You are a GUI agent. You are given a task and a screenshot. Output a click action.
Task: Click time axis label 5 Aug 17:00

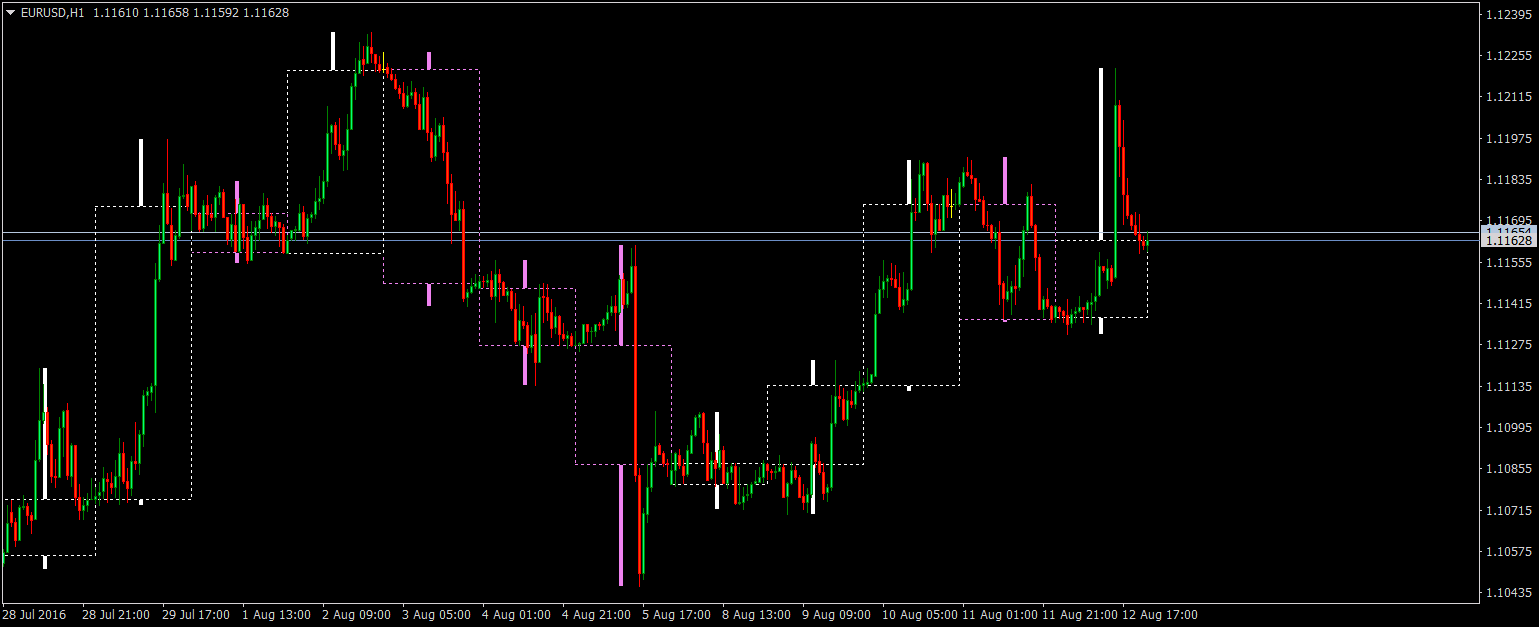(x=676, y=615)
